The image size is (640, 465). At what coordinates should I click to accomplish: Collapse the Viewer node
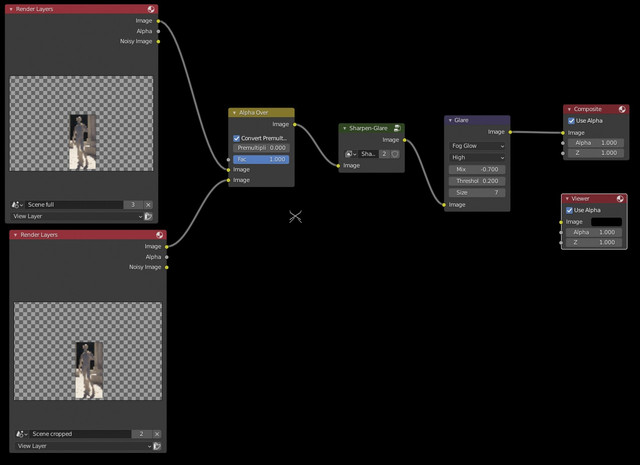point(567,198)
